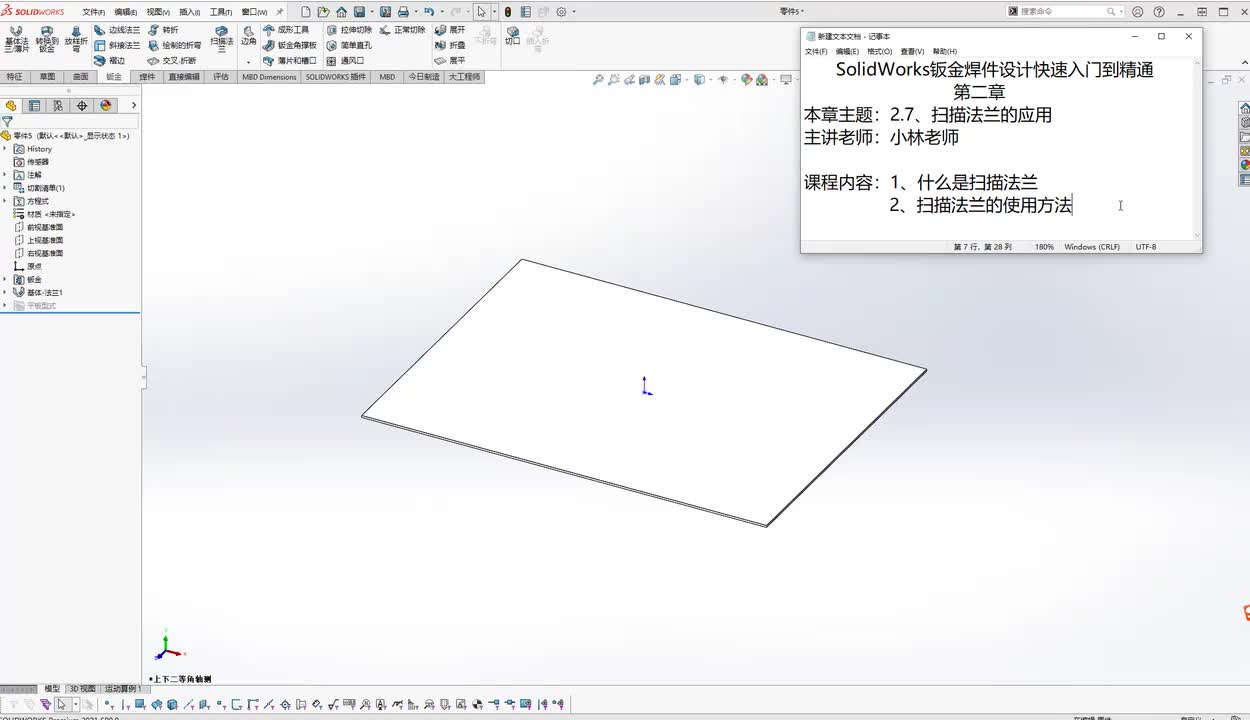Expand the manager panel tabs chevron

pyautogui.click(x=134, y=105)
